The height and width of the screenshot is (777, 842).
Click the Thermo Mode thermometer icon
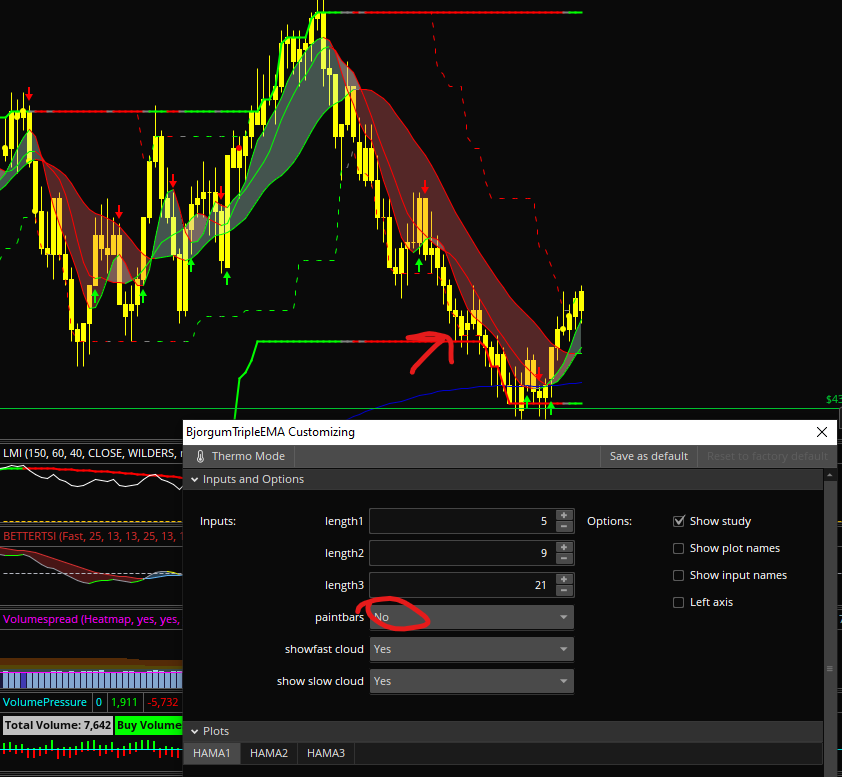[200, 456]
